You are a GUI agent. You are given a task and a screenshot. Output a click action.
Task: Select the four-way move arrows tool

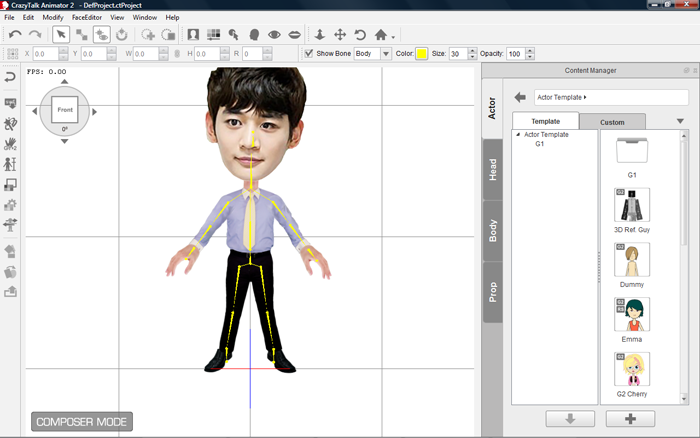pyautogui.click(x=340, y=34)
